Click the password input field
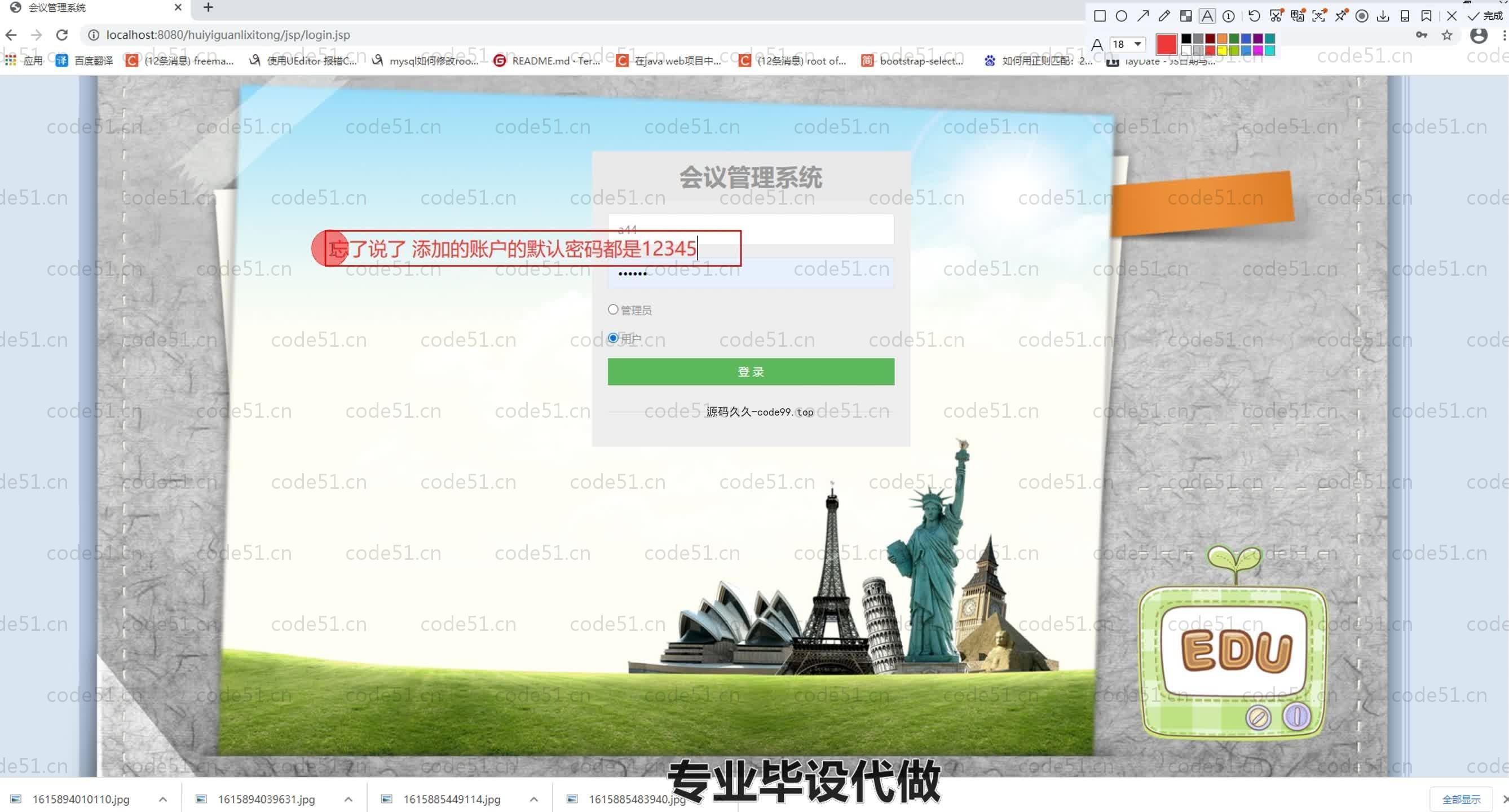Image resolution: width=1509 pixels, height=812 pixels. (751, 273)
